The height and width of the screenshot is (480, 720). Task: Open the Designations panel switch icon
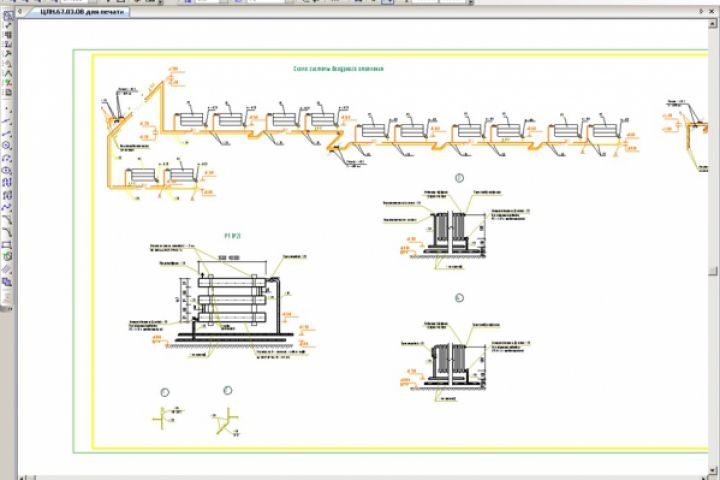pos(8,35)
